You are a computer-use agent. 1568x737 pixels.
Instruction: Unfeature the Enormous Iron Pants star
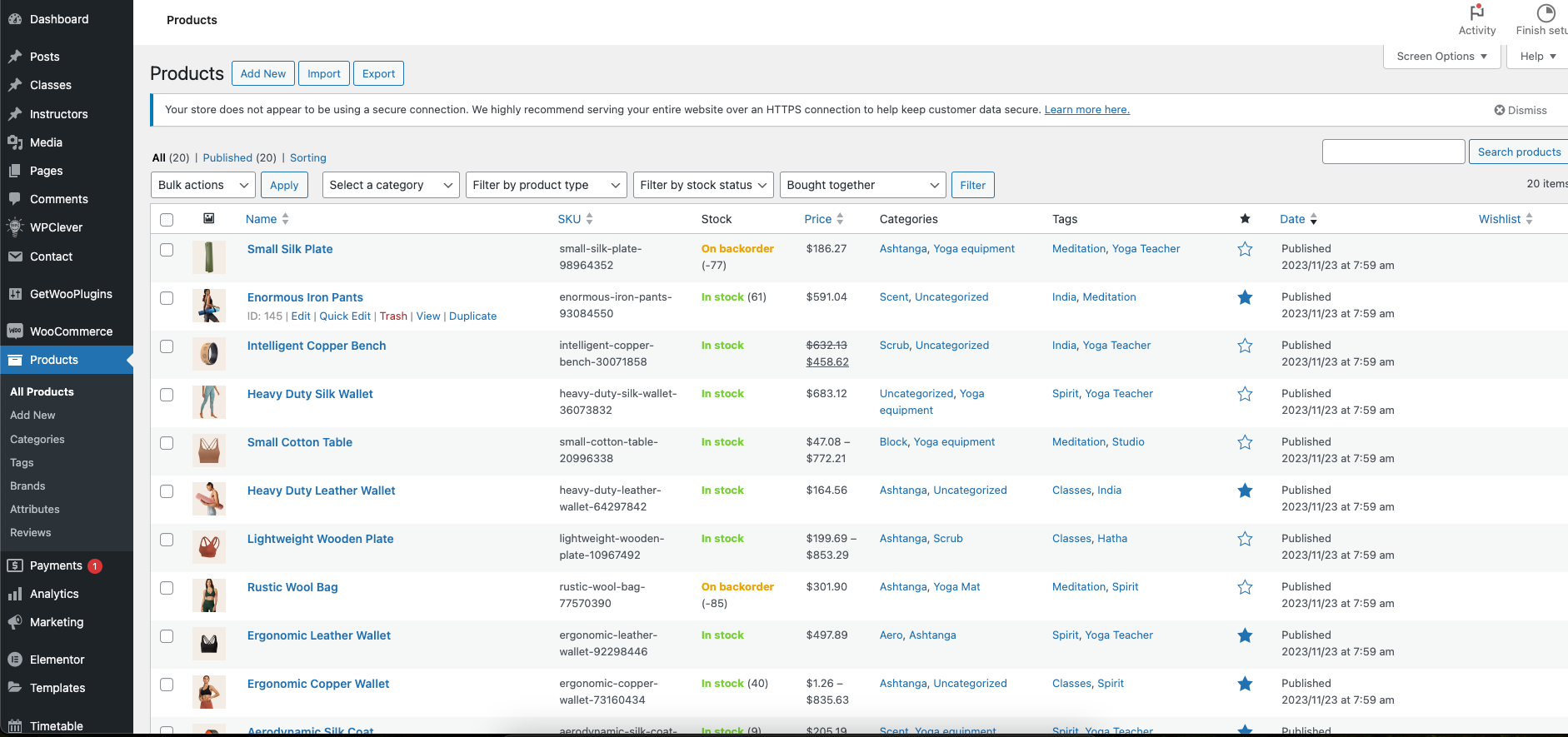[x=1245, y=297]
